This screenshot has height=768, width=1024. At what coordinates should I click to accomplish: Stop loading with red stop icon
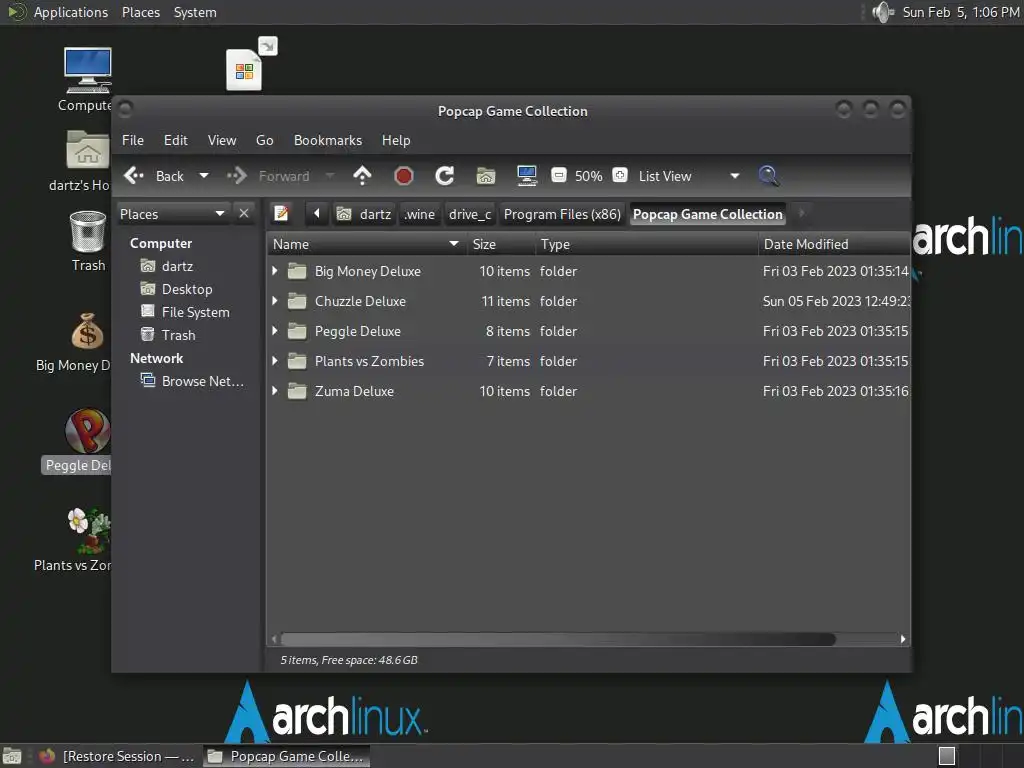click(x=404, y=176)
